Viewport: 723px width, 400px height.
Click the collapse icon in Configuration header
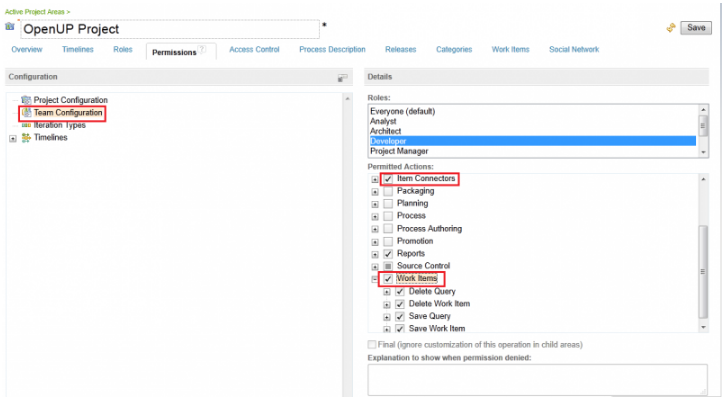tap(342, 77)
